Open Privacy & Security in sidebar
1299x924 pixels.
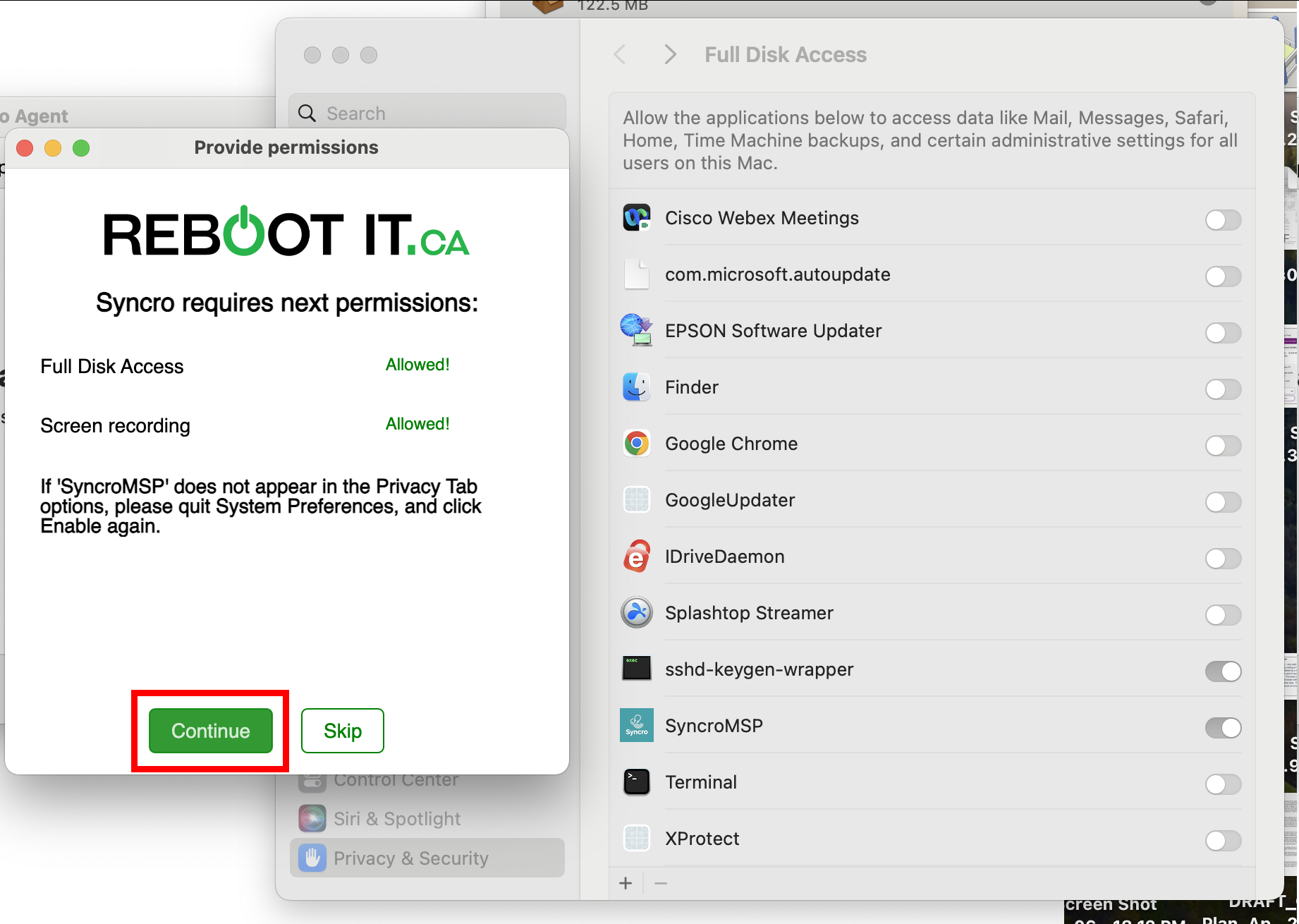point(427,858)
